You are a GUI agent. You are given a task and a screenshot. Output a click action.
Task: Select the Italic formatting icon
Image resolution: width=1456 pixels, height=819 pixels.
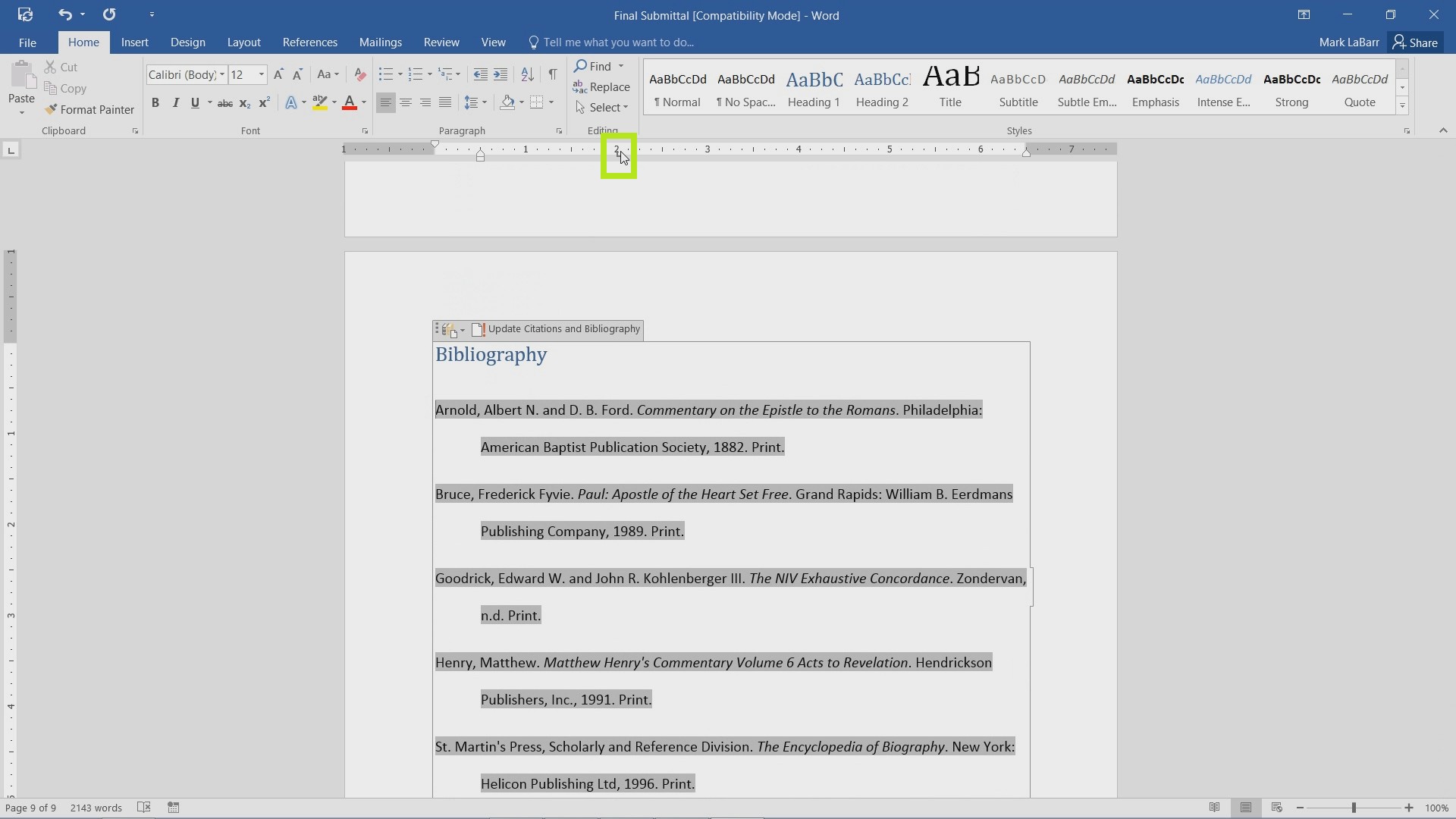click(x=176, y=103)
